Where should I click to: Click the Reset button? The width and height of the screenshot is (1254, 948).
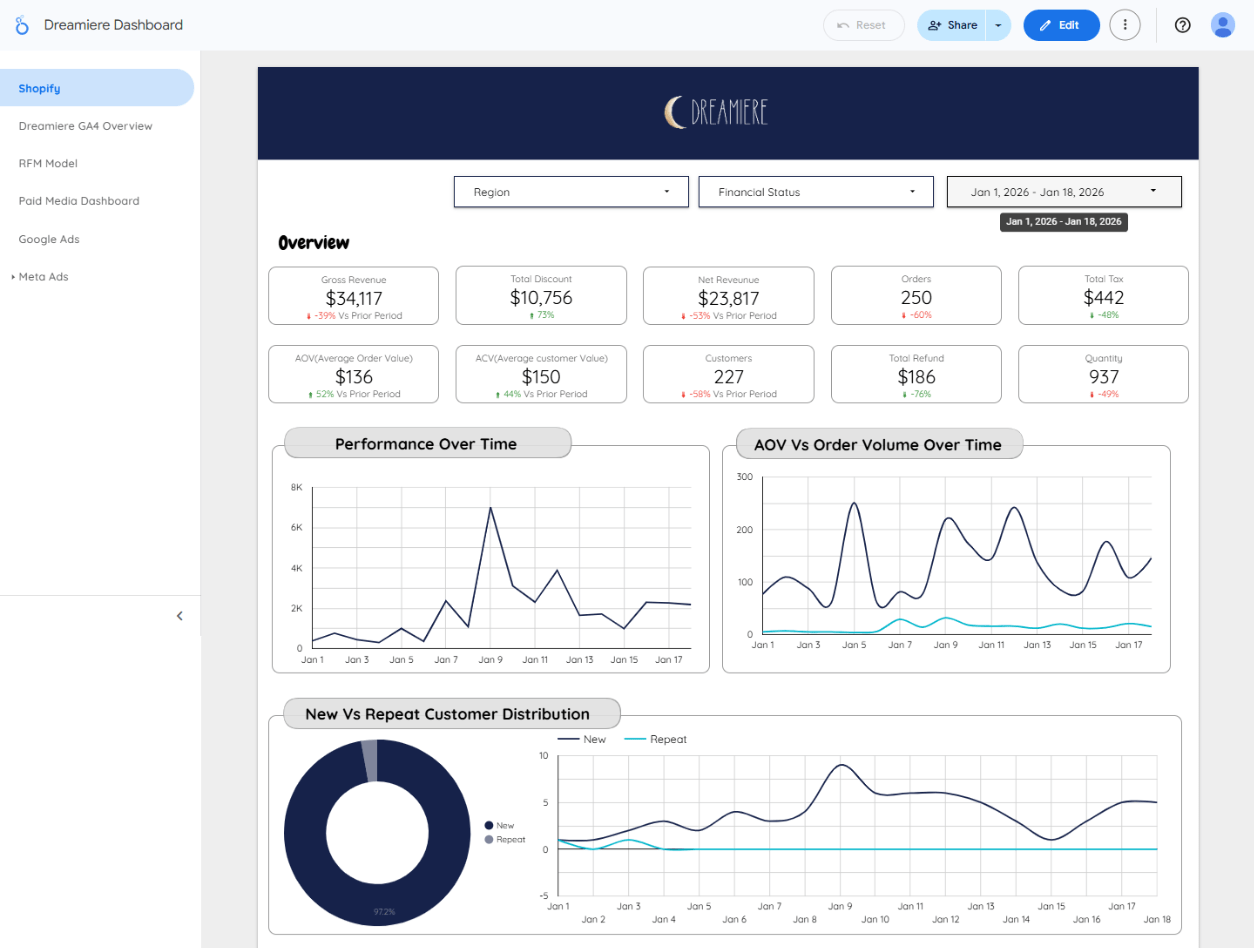point(863,25)
